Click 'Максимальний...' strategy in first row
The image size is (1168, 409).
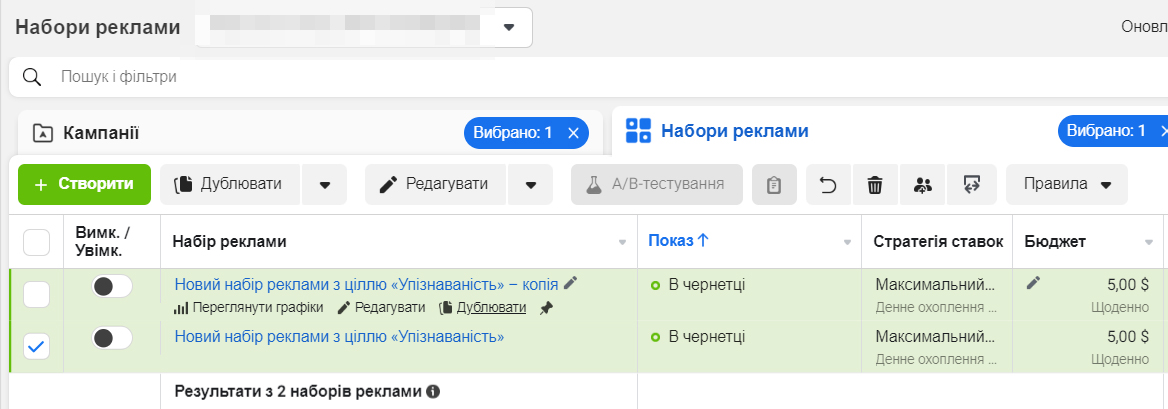tap(935, 284)
